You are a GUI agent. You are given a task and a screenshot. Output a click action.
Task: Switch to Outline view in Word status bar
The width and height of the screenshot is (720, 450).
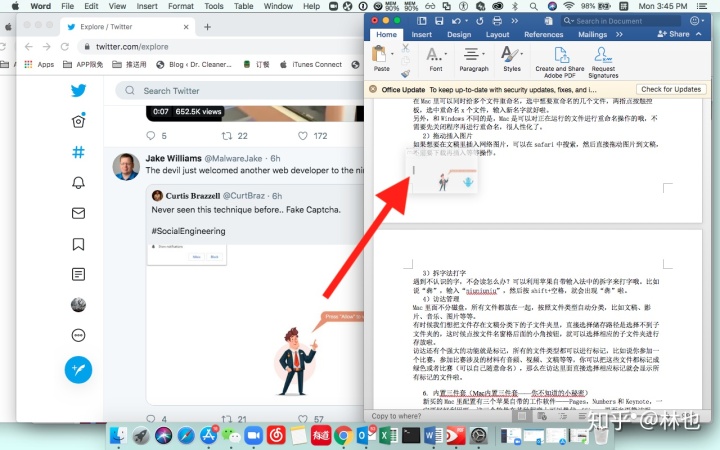pyautogui.click(x=562, y=416)
